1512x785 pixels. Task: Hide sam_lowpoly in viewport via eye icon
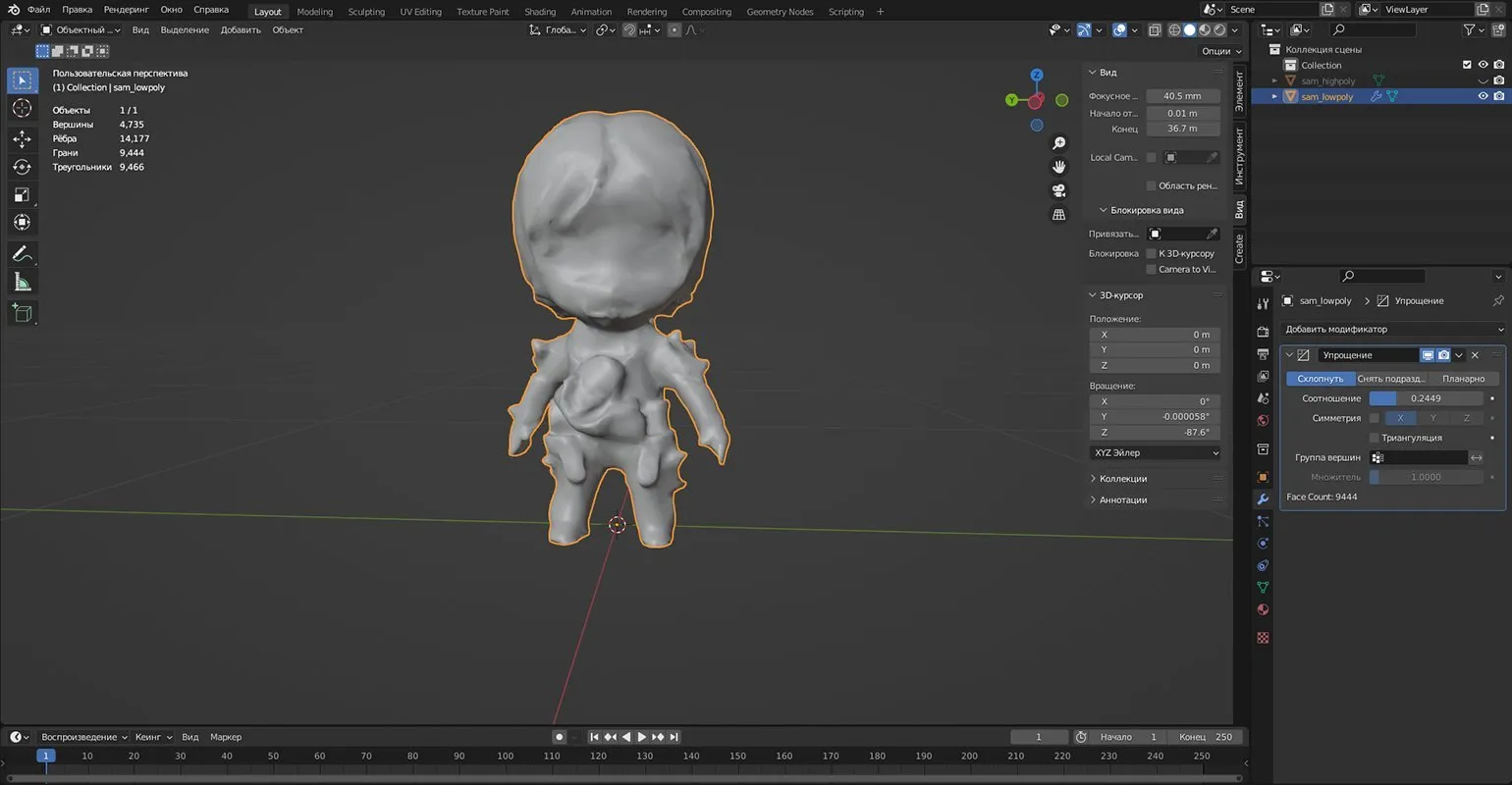(1483, 97)
